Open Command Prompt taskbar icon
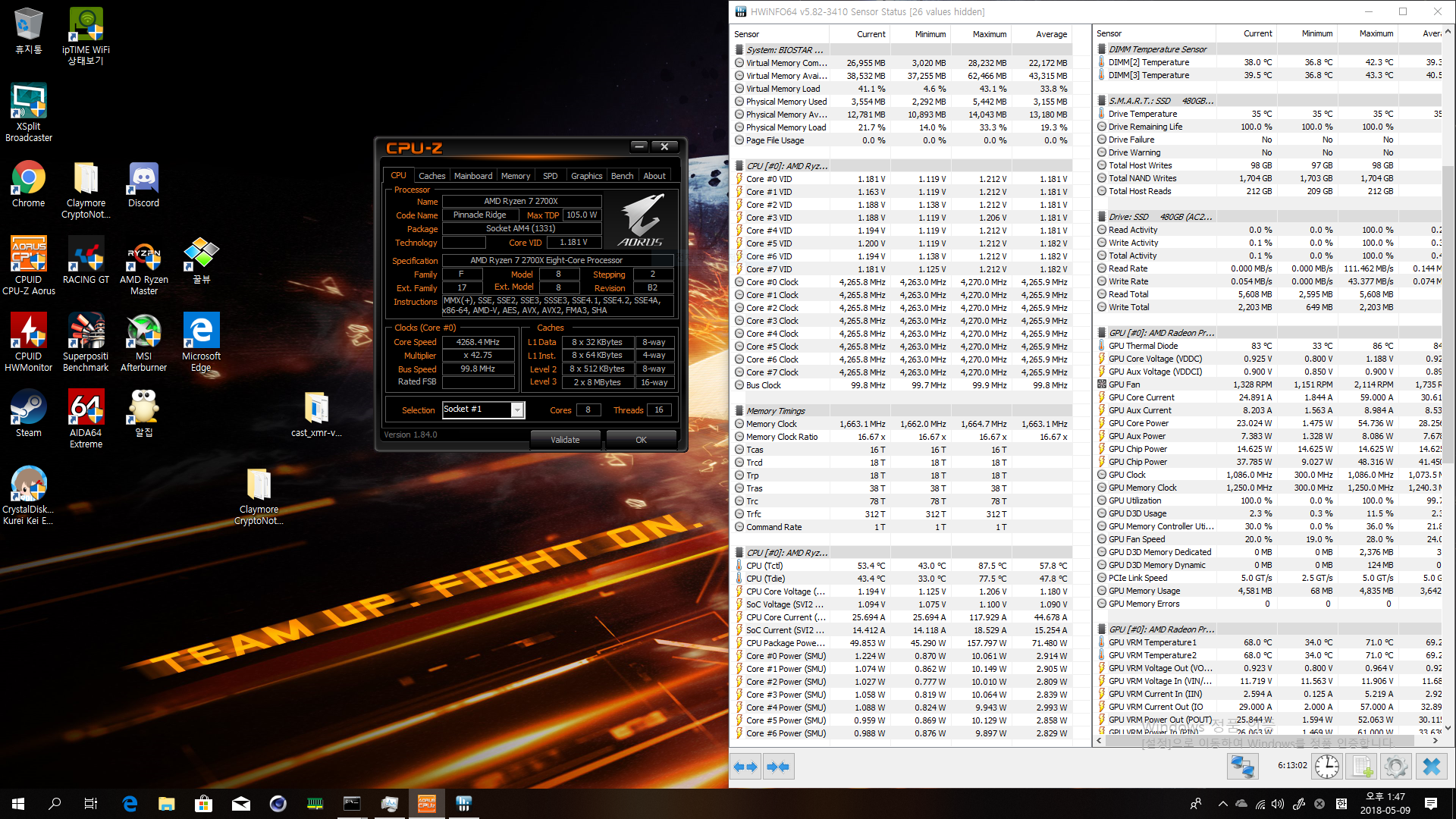Viewport: 1456px width, 819px height. 352,803
